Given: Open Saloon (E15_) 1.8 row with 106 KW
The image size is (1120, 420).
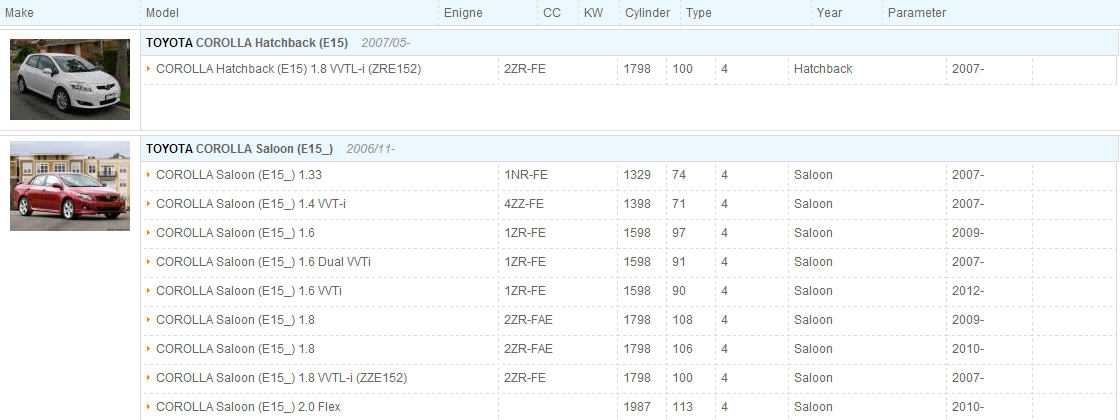Looking at the screenshot, I should click(235, 349).
